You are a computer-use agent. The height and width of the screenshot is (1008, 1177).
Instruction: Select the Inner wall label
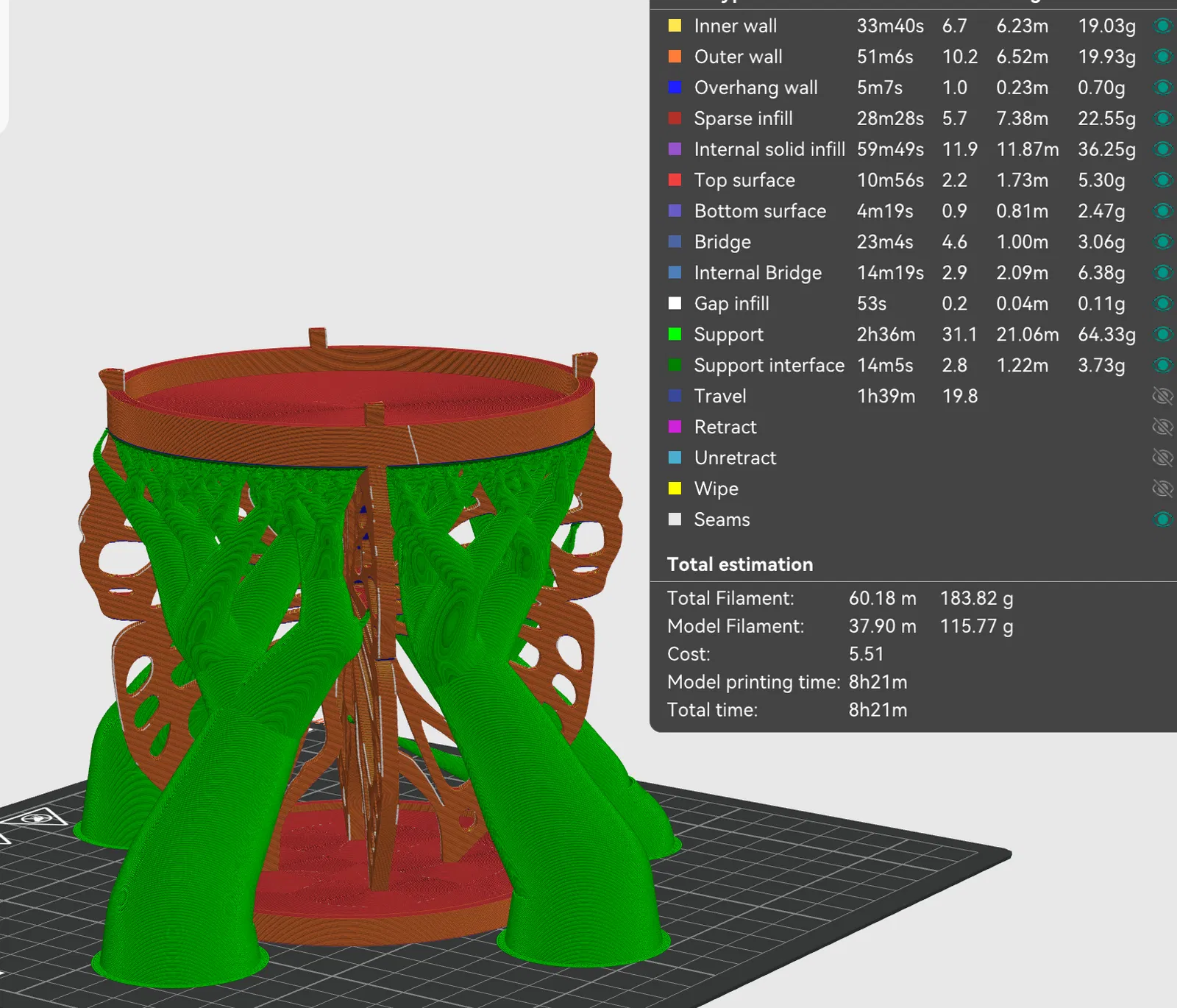click(735, 26)
